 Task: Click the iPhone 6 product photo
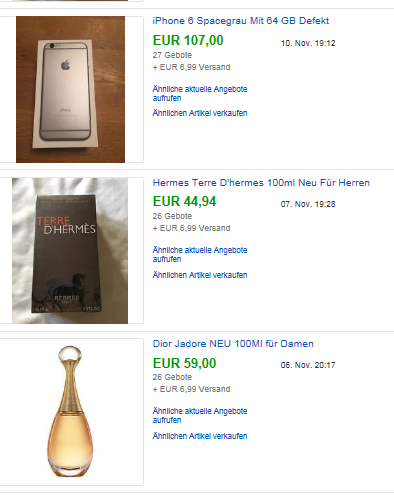point(70,89)
